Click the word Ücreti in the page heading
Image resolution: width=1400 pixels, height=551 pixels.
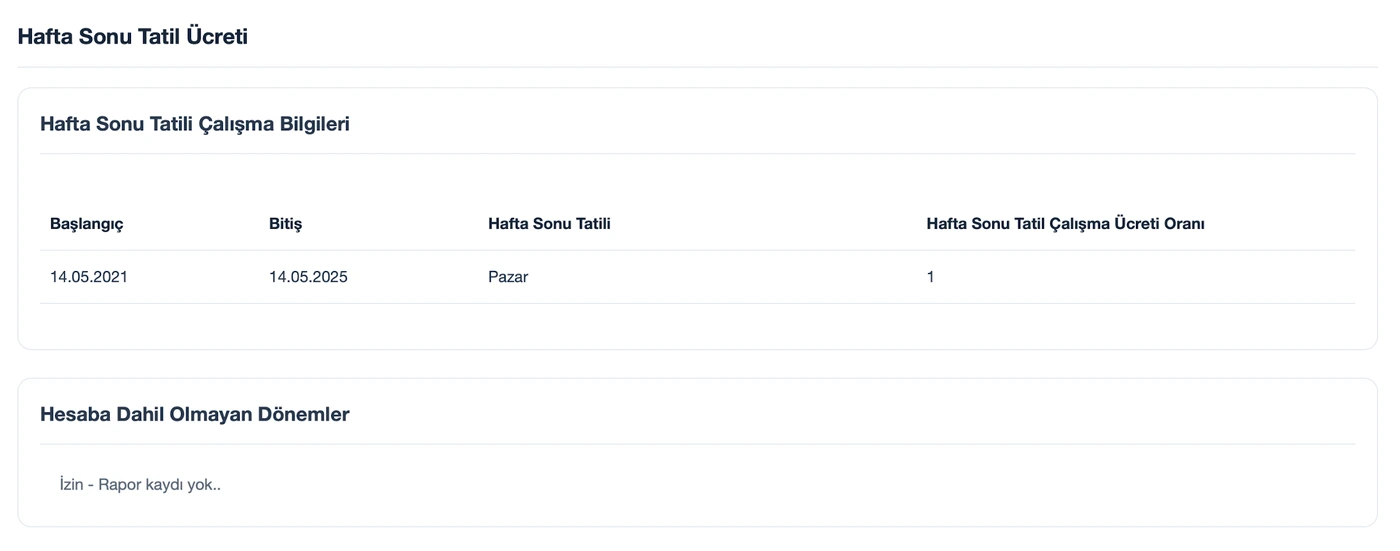[217, 37]
